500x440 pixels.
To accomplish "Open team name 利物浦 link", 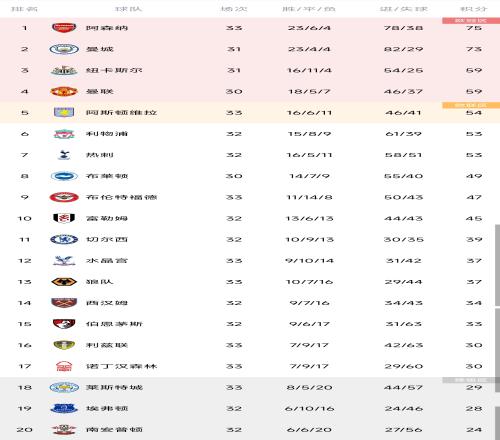I will pos(107,134).
